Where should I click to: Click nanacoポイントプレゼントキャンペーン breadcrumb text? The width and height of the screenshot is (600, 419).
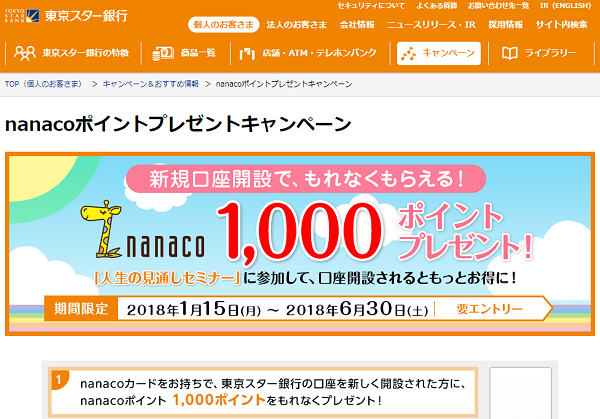[x=284, y=84]
